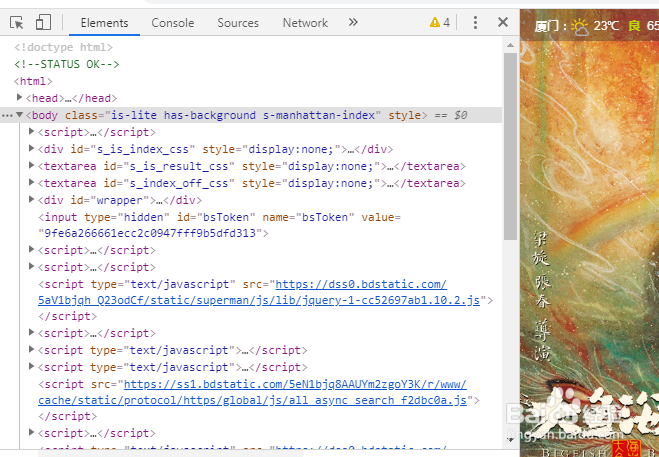This screenshot has height=457, width=659.
Task: Expand the s_index_off_css textarea node
Action: (x=31, y=182)
